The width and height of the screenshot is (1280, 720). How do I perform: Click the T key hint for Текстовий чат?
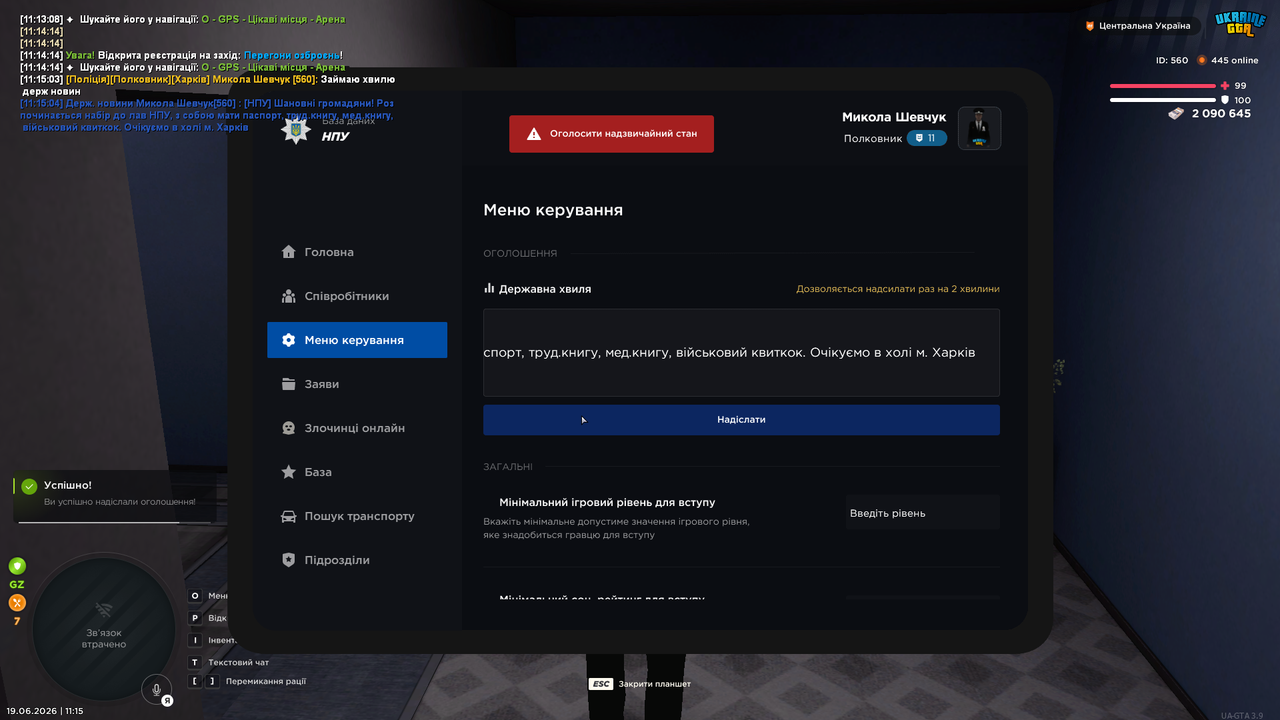pos(195,662)
